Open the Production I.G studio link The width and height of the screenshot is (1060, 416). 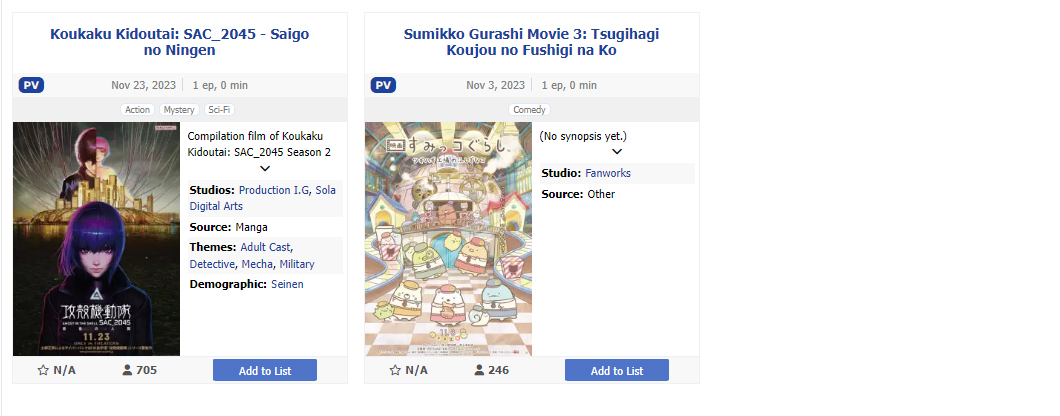(x=274, y=190)
